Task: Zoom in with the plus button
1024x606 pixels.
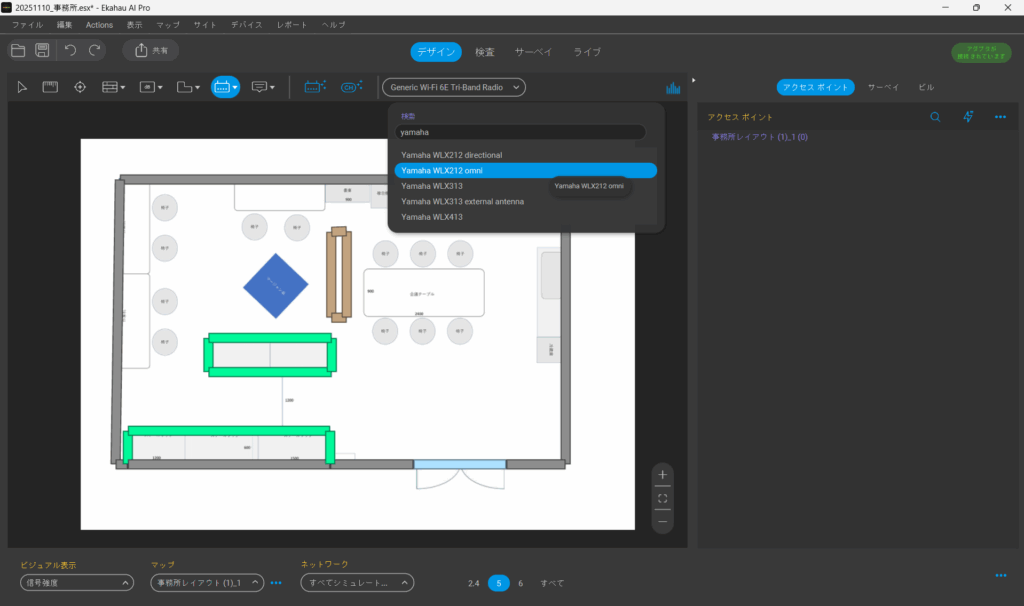Action: click(x=662, y=475)
